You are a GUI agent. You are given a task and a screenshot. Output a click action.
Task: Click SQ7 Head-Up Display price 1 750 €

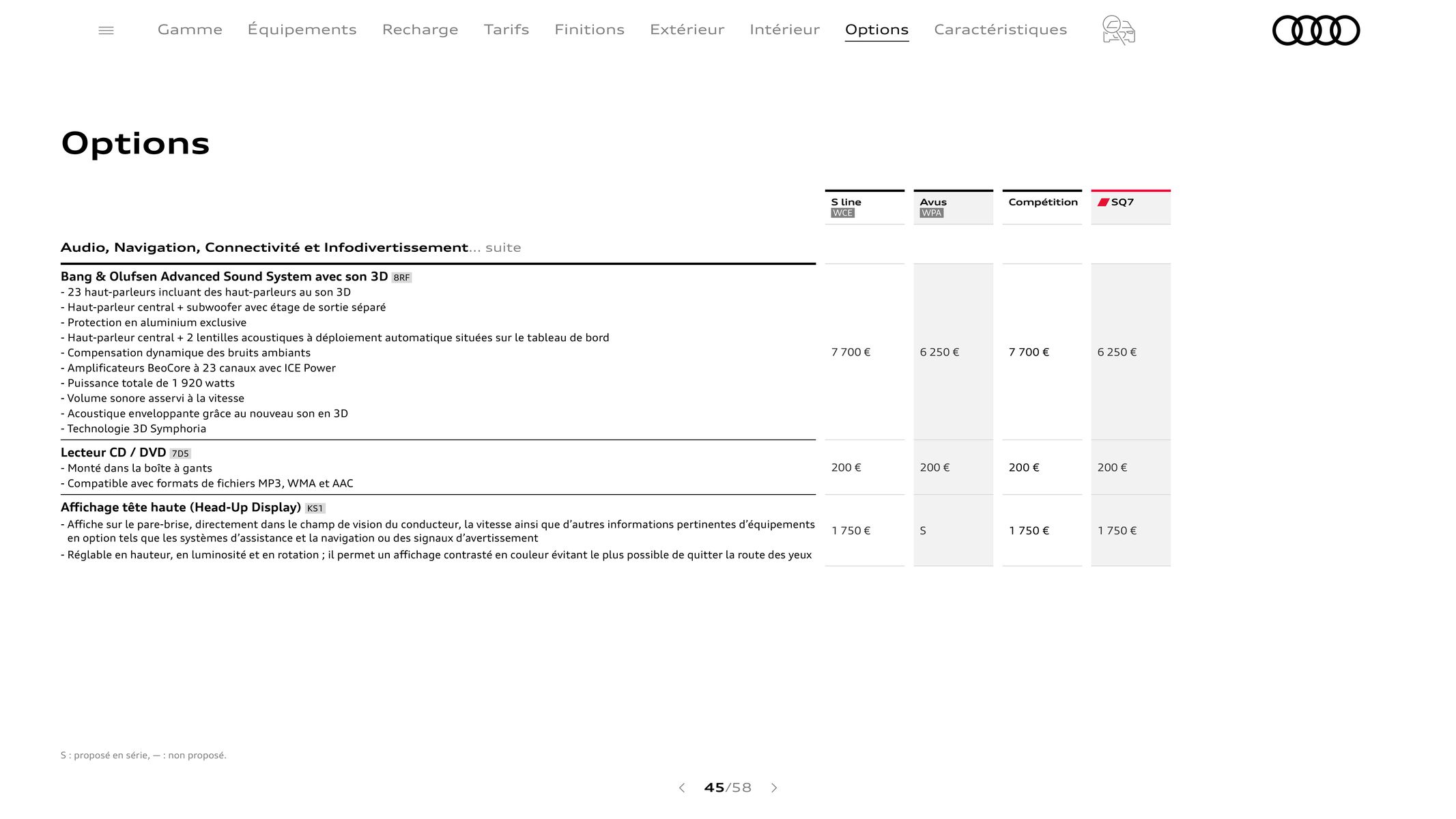(1117, 530)
